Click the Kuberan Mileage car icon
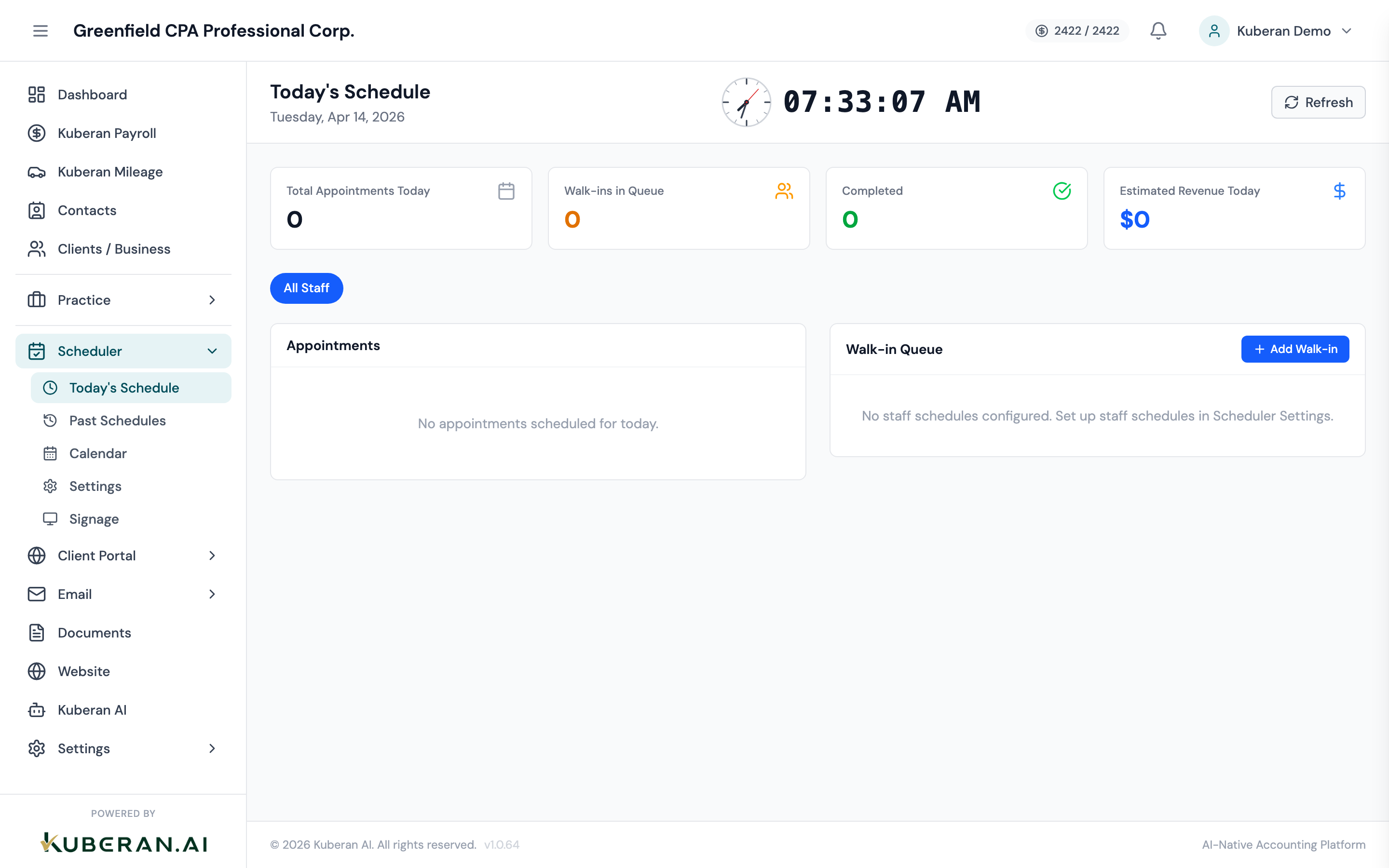 coord(37,172)
